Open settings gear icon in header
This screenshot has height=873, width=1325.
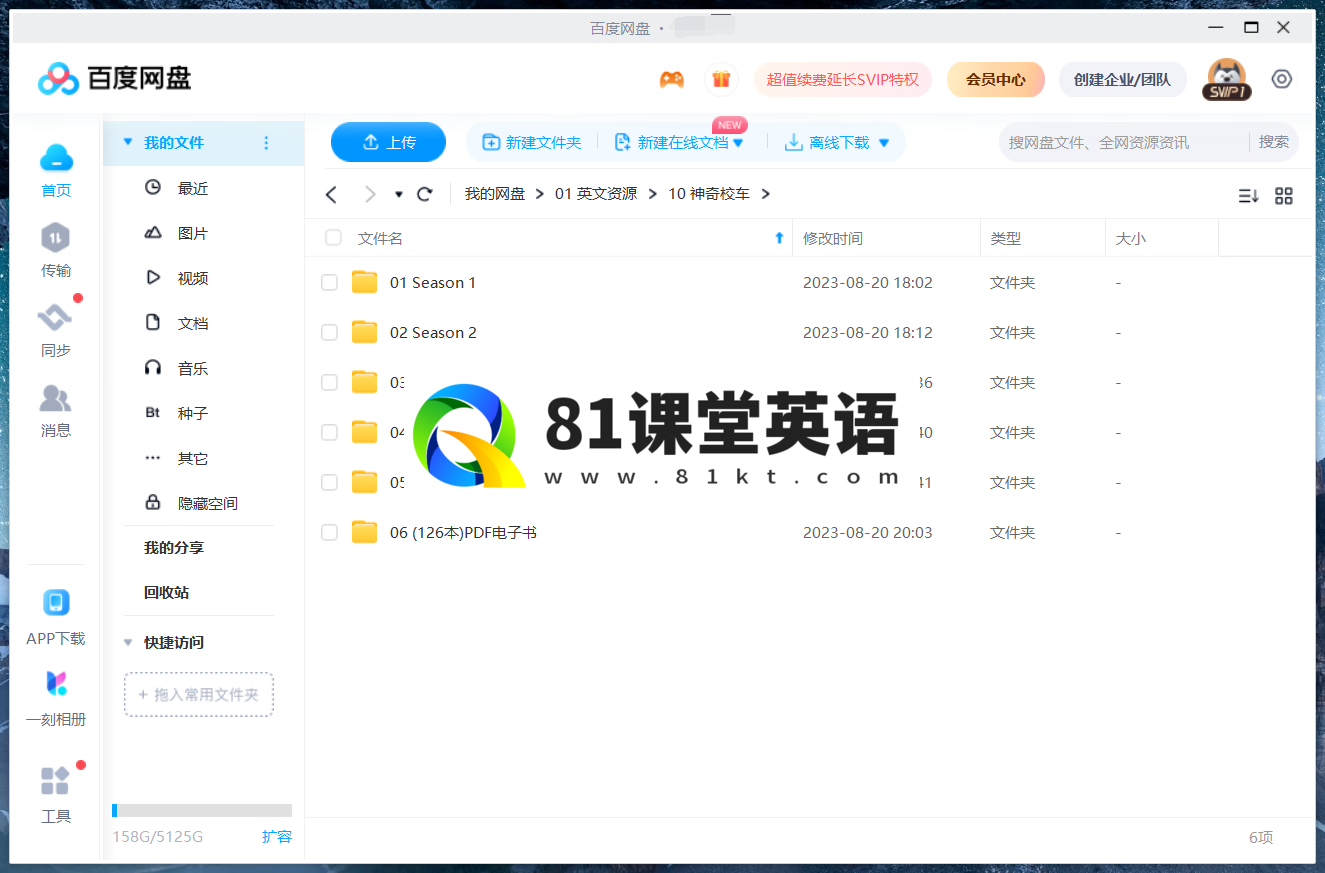click(x=1281, y=79)
